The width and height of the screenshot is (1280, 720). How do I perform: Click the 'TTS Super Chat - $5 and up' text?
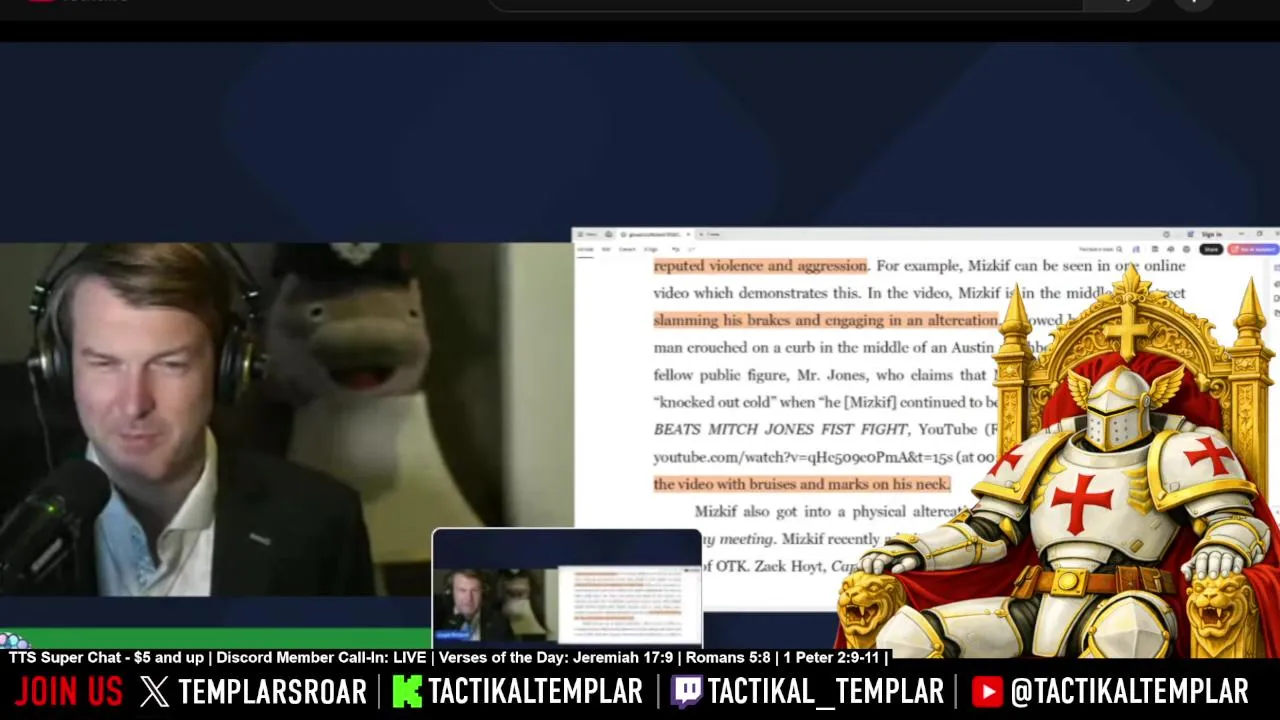pyautogui.click(x=106, y=658)
